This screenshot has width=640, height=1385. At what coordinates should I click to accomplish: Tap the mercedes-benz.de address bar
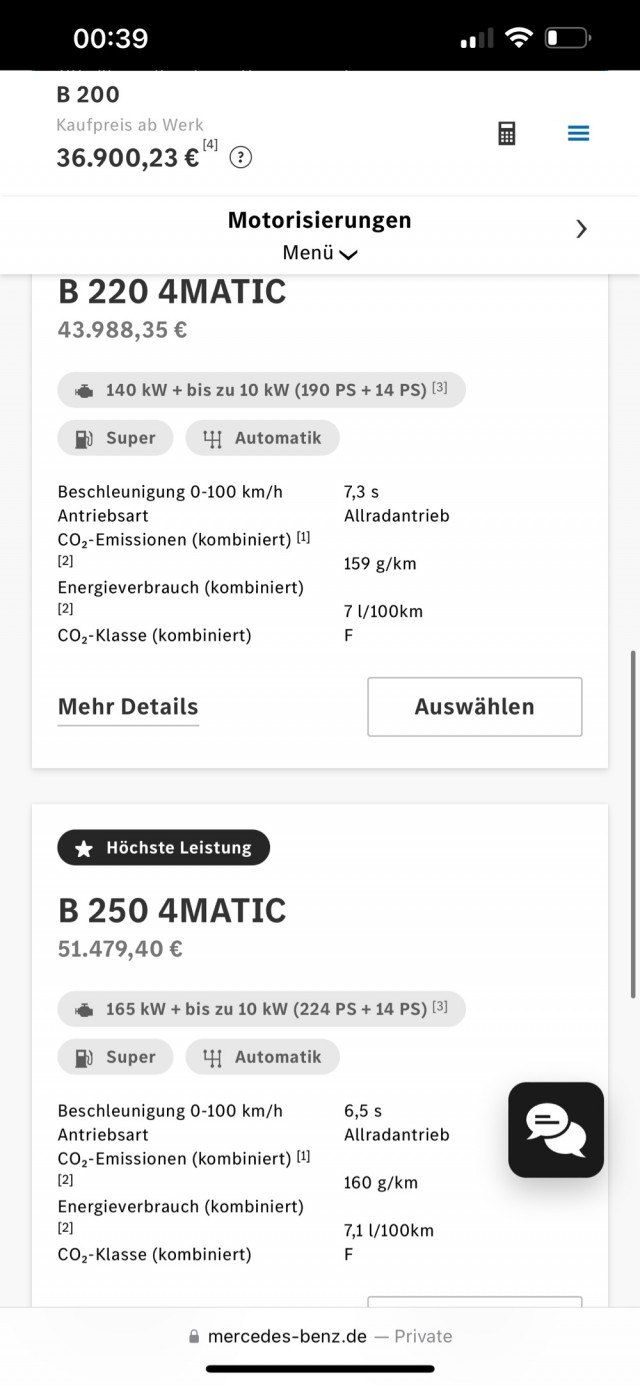coord(320,1336)
